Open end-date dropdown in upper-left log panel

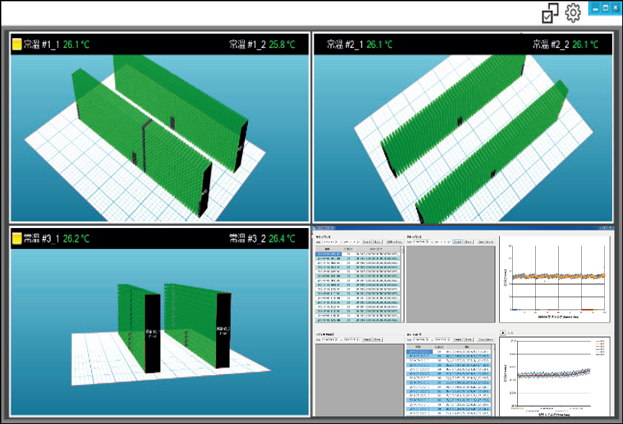point(351,242)
